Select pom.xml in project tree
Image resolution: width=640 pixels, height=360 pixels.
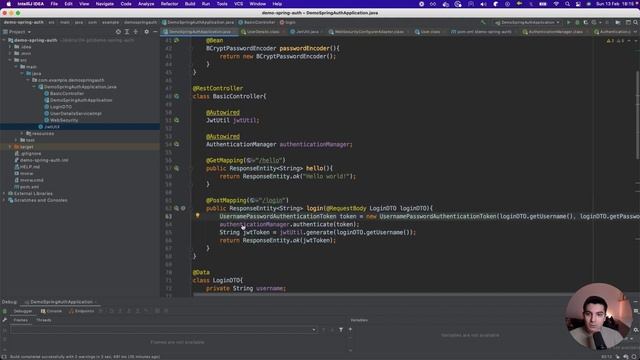[27, 187]
